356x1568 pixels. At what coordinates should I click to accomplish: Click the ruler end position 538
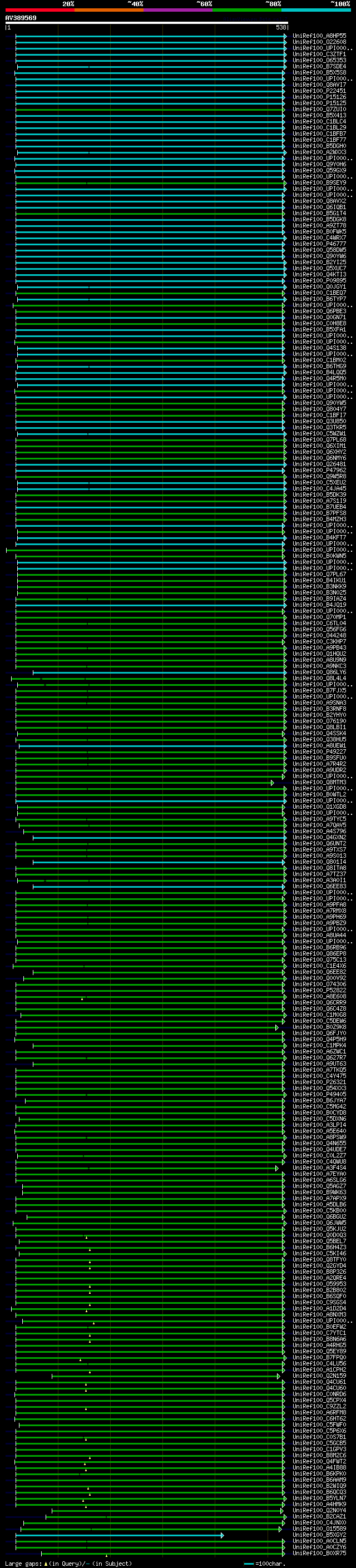coord(280,27)
